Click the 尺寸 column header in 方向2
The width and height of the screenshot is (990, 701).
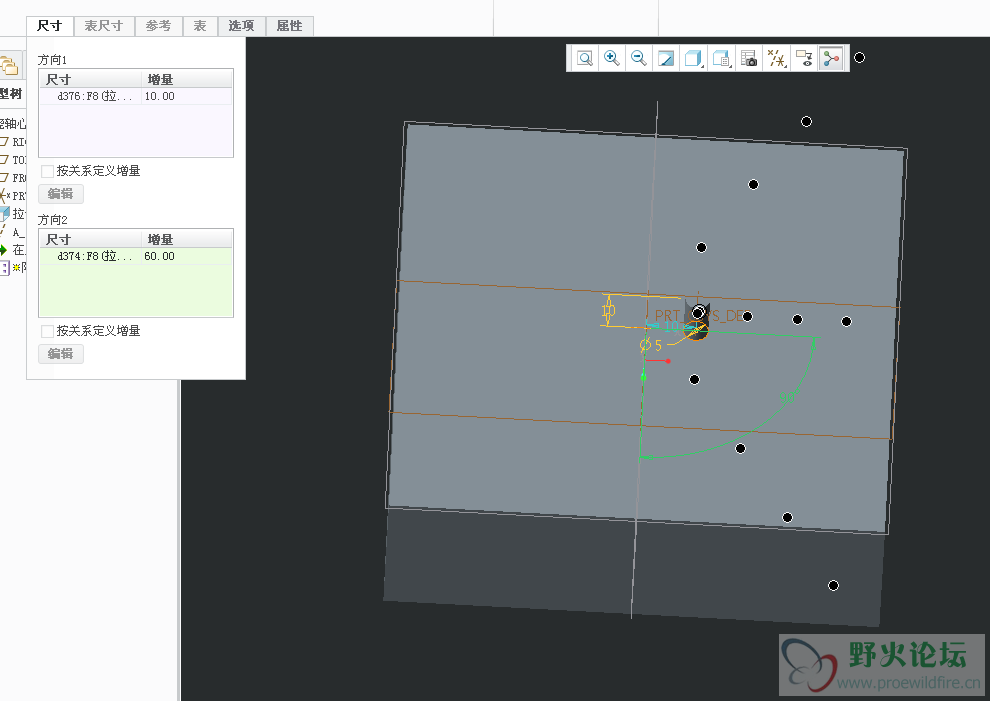[x=90, y=239]
